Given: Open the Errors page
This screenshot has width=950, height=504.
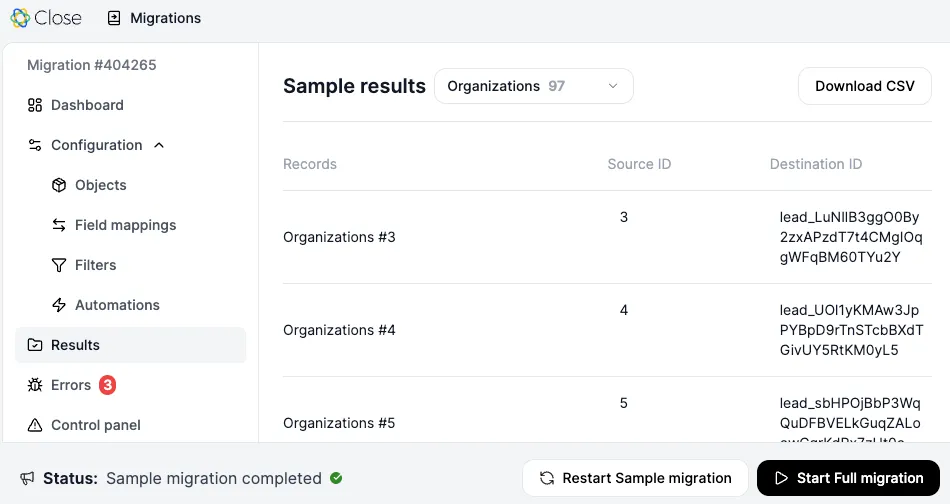Looking at the screenshot, I should [x=71, y=385].
